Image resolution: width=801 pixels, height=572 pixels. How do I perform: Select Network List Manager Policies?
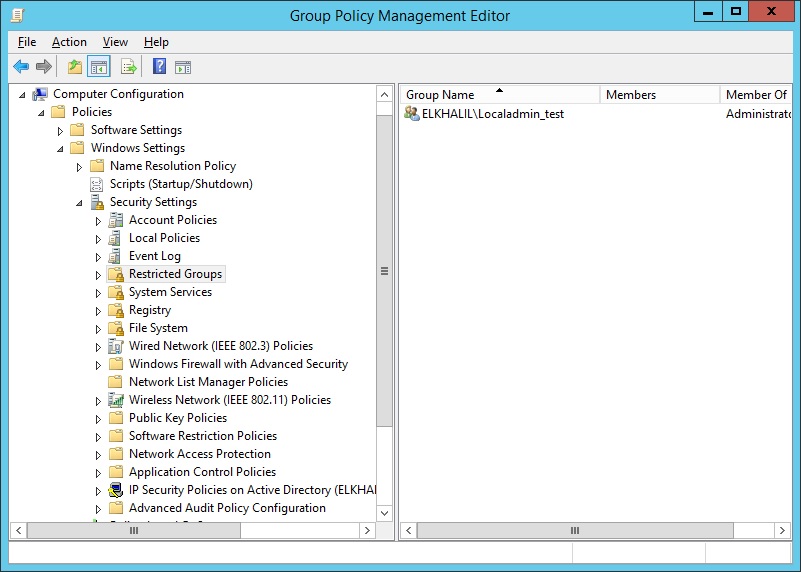pos(208,382)
